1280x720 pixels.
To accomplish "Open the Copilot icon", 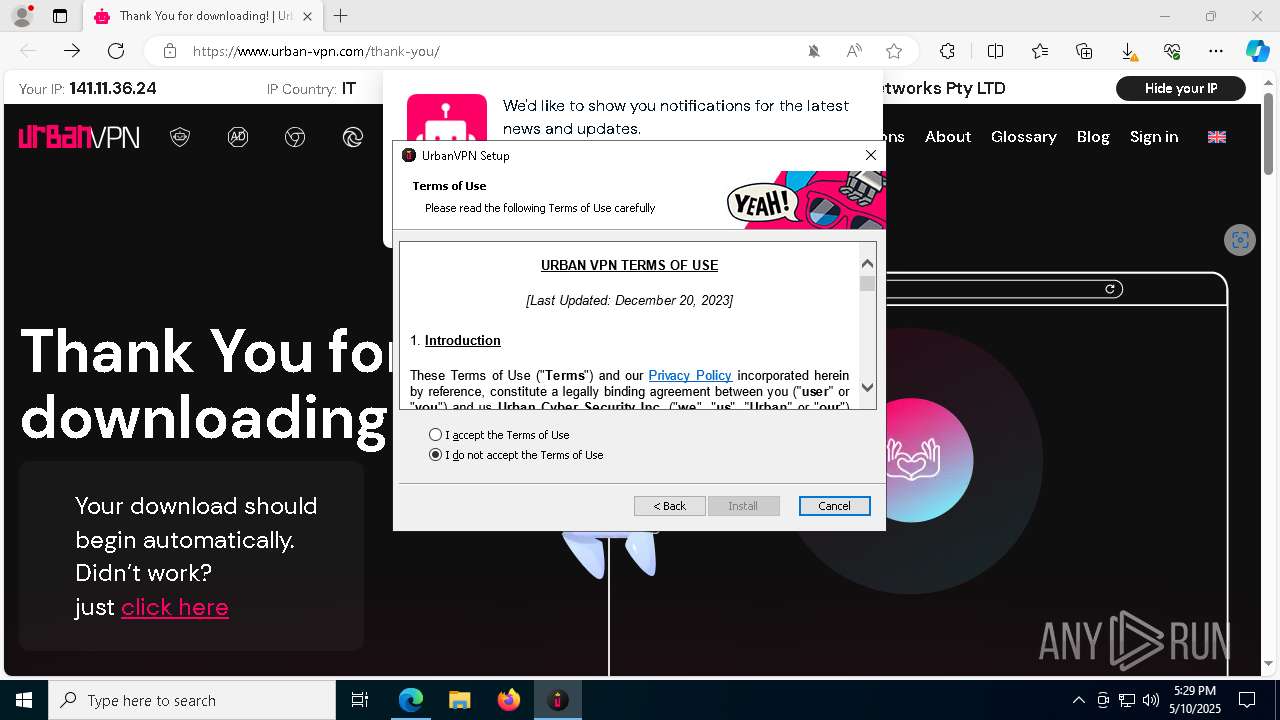I will [x=1257, y=51].
